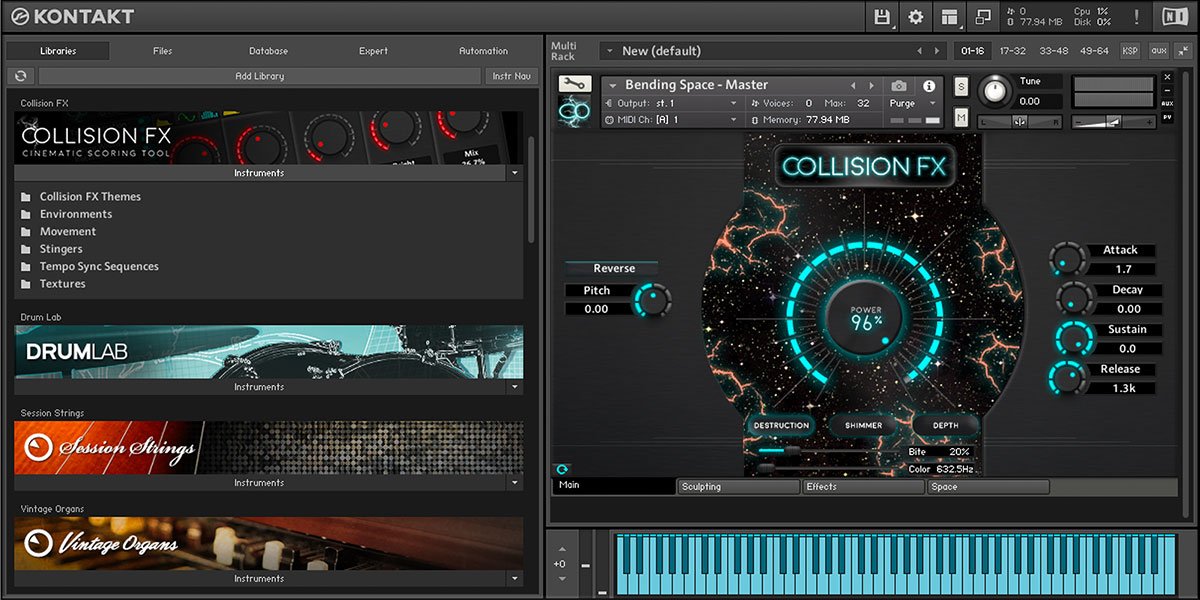This screenshot has height=600, width=1200.
Task: Click the Add Library button
Action: pos(259,76)
